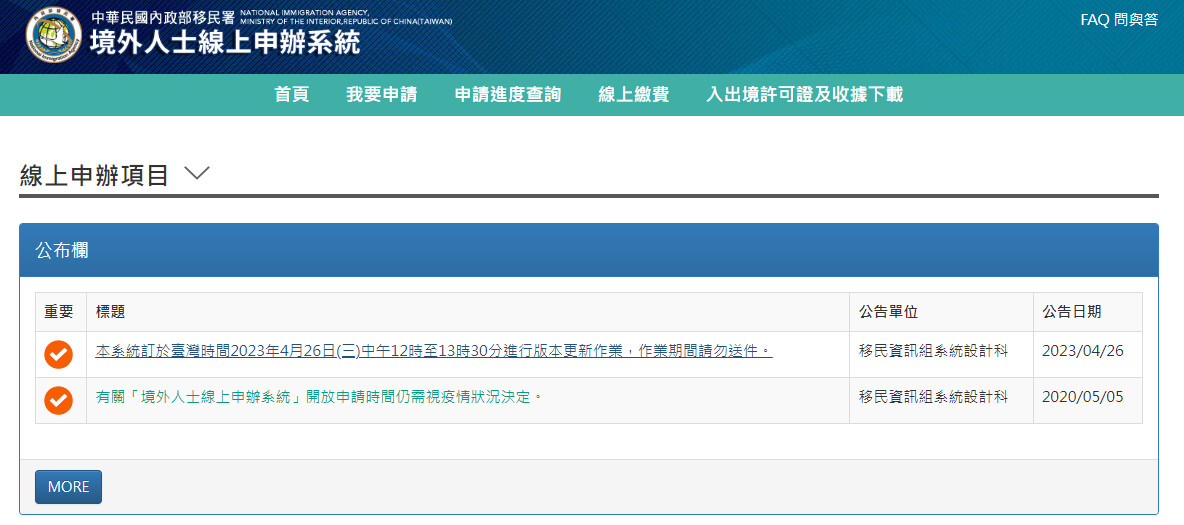The image size is (1184, 525).
Task: Open the 線上繳費 online payment page
Action: 633,95
